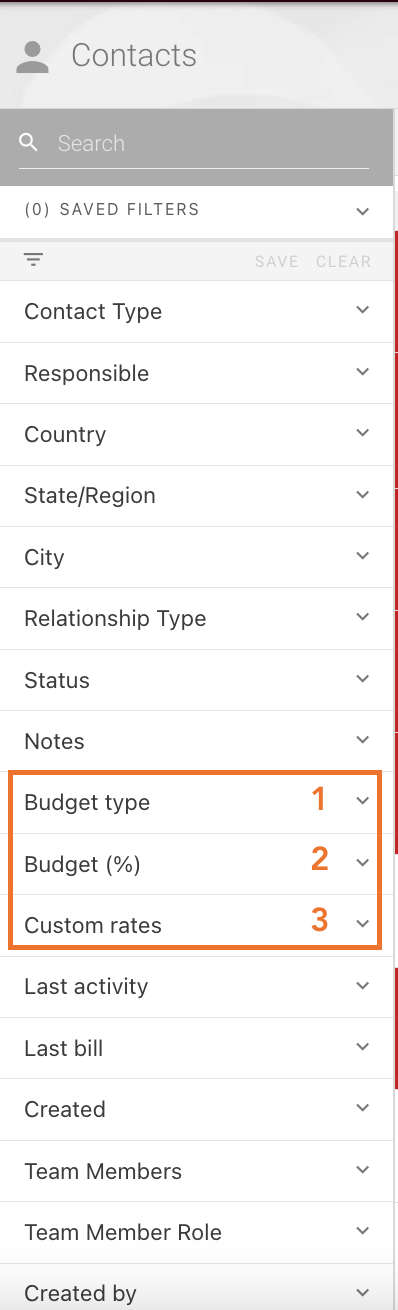The image size is (398, 1310).
Task: Click the Contacts person icon
Action: point(33,57)
